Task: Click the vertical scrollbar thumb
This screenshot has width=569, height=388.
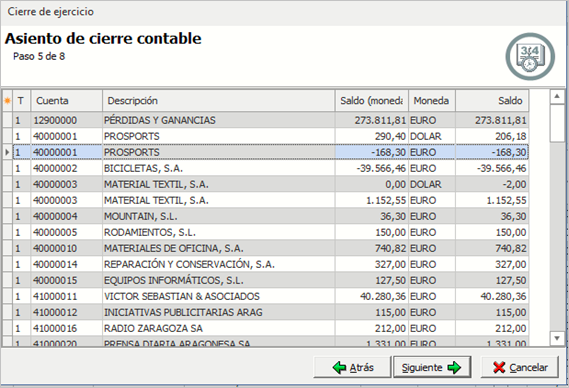Action: point(557,123)
